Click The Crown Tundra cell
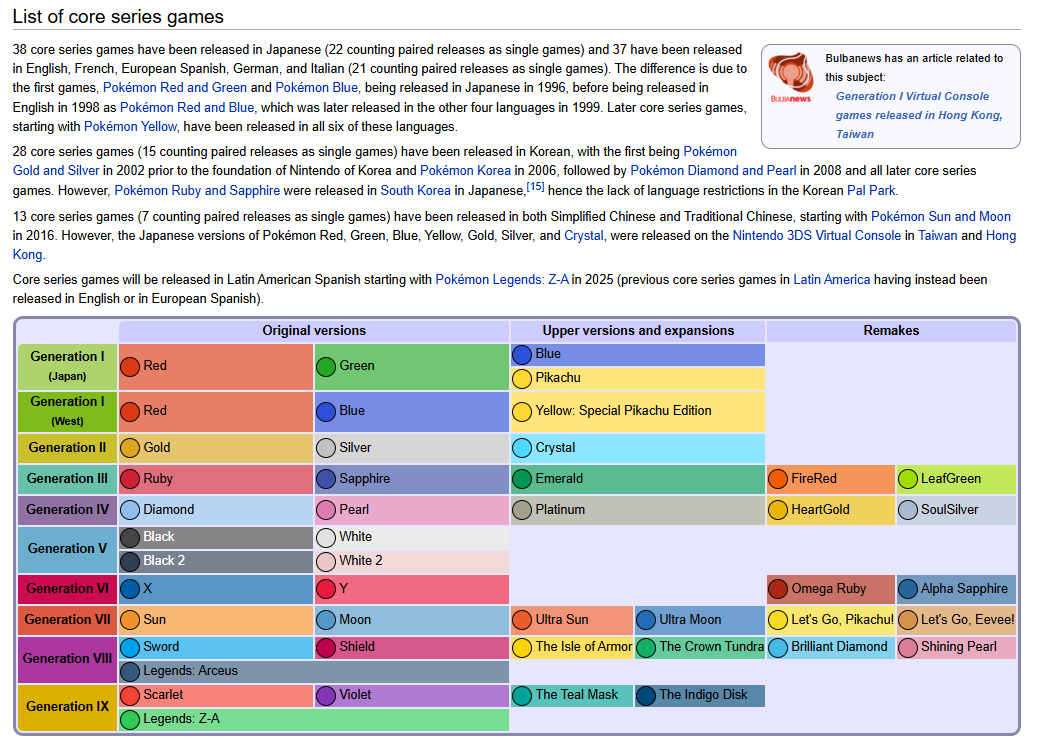This screenshot has height=741, width=1042. click(700, 648)
